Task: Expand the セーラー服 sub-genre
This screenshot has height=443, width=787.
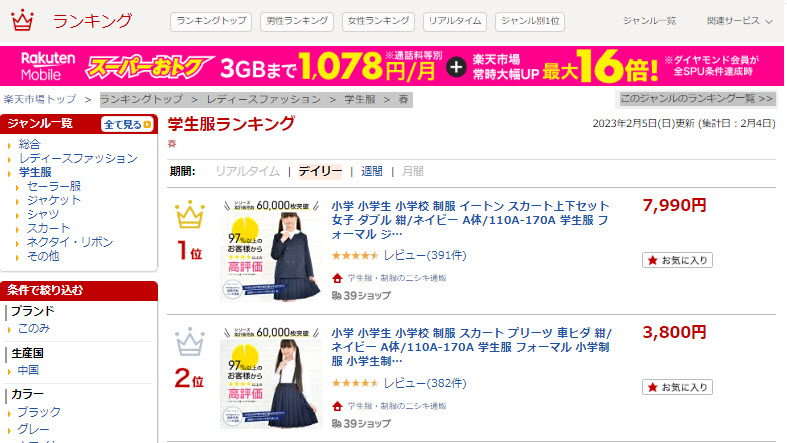Action: pyautogui.click(x=53, y=186)
